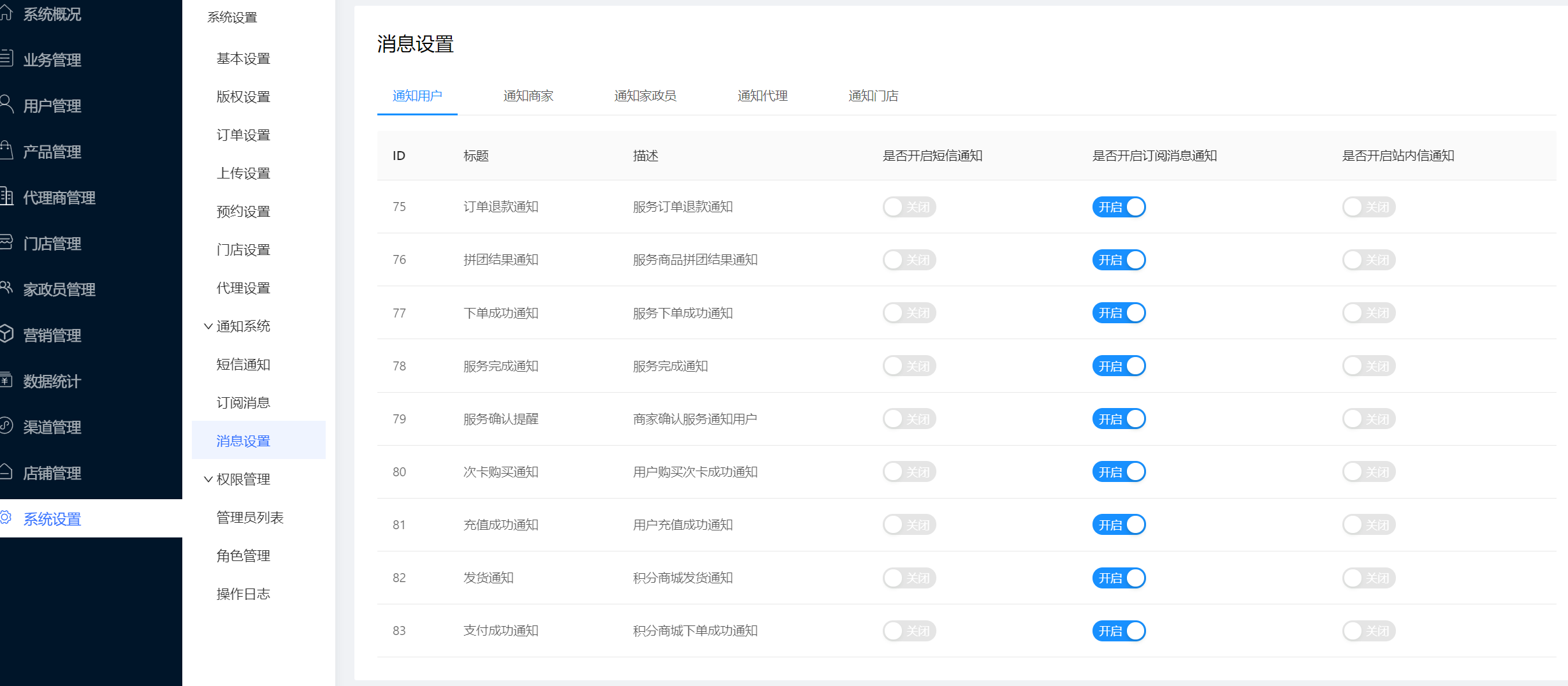Switch to the 通知代理 tab
Viewport: 1568px width, 686px height.
(x=762, y=96)
